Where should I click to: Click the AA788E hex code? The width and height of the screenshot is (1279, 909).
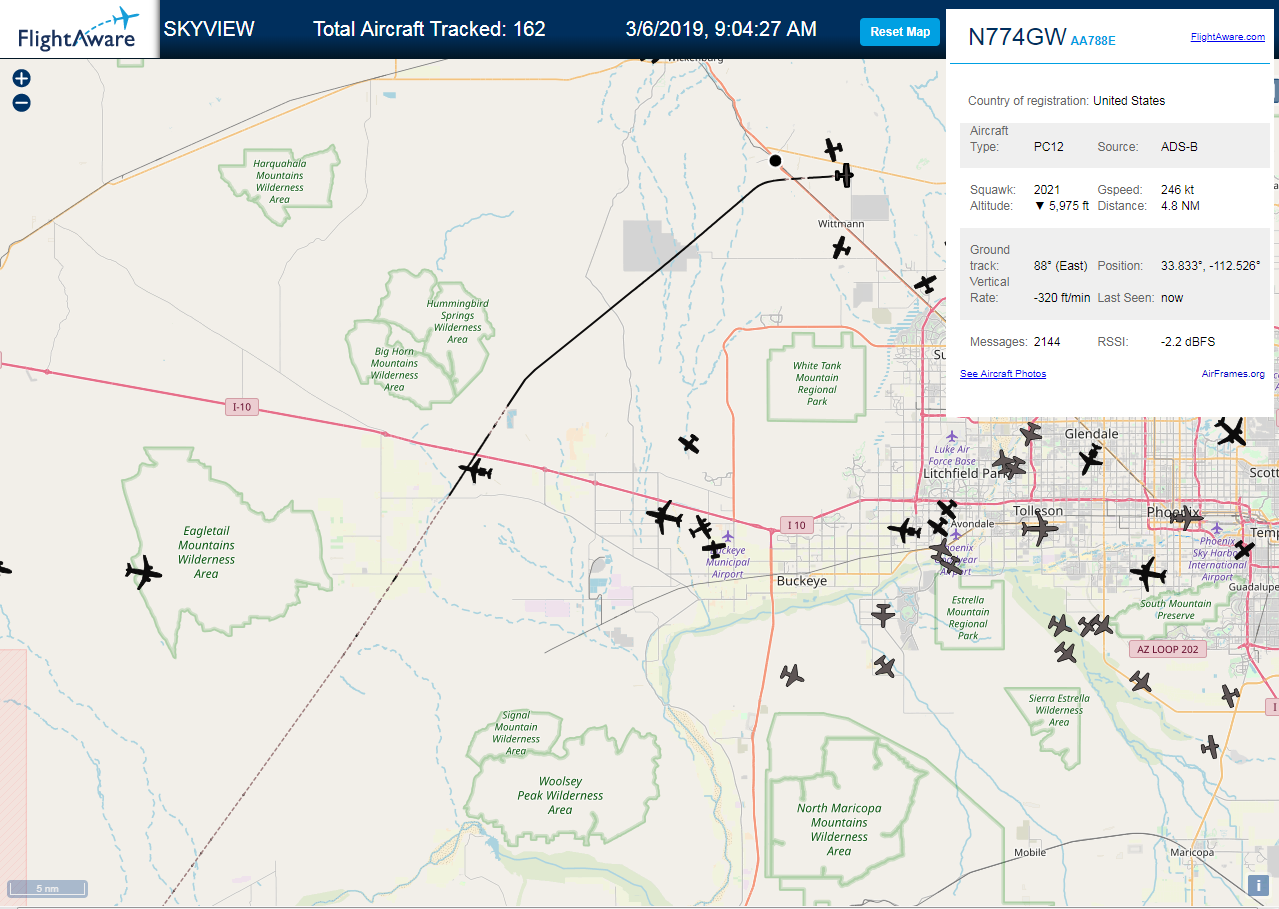click(x=1093, y=41)
